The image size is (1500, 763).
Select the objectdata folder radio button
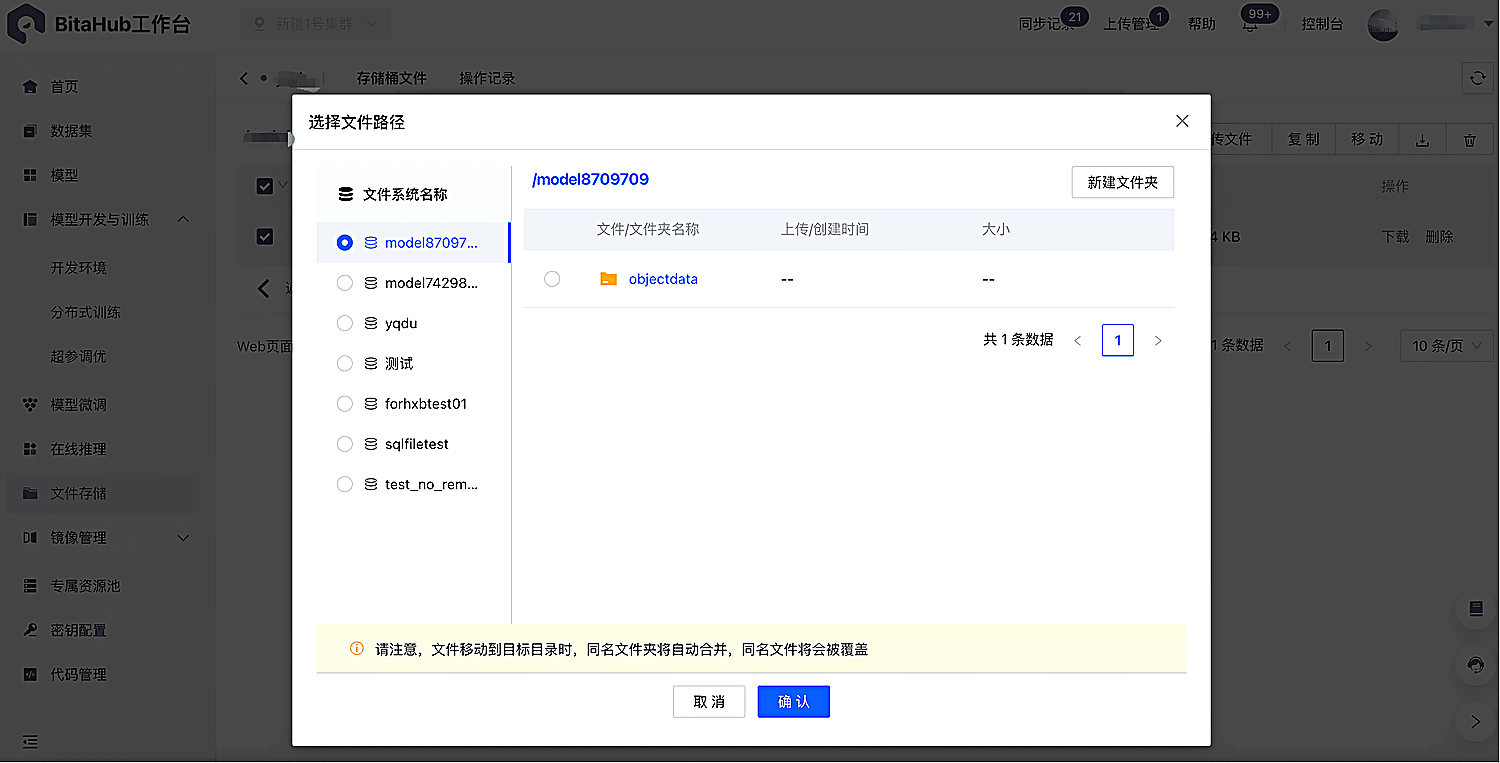[552, 279]
